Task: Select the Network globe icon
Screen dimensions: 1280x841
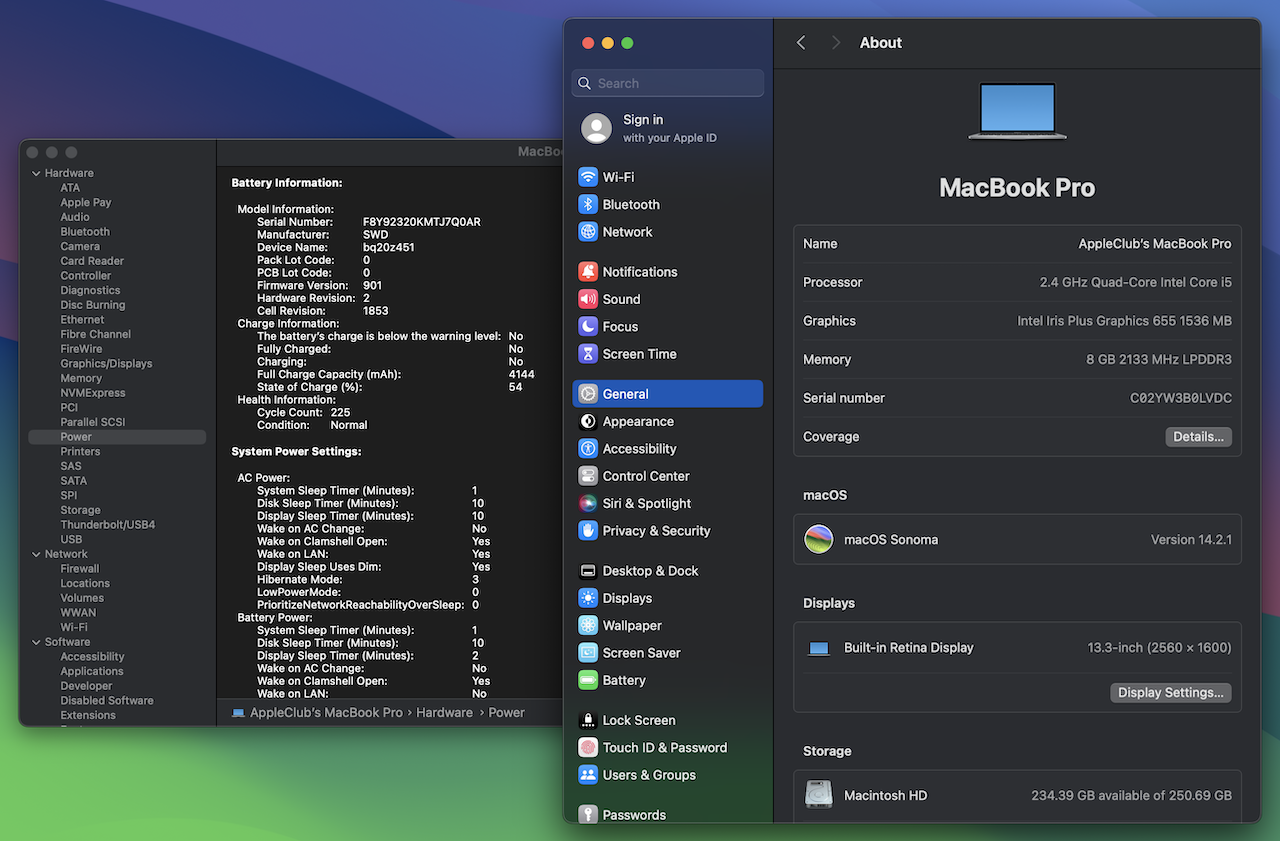Action: click(588, 232)
